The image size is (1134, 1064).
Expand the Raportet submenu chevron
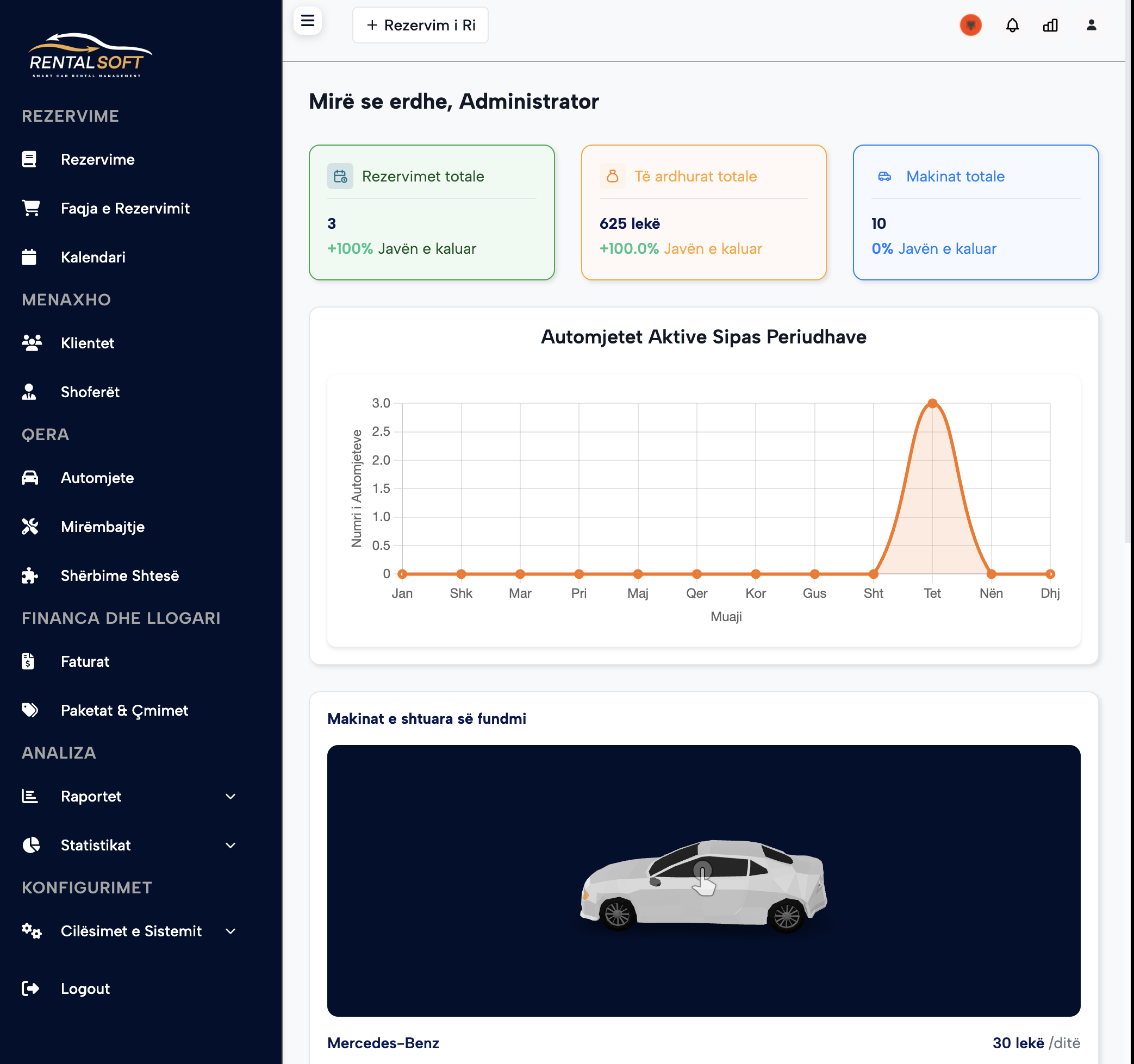[230, 796]
